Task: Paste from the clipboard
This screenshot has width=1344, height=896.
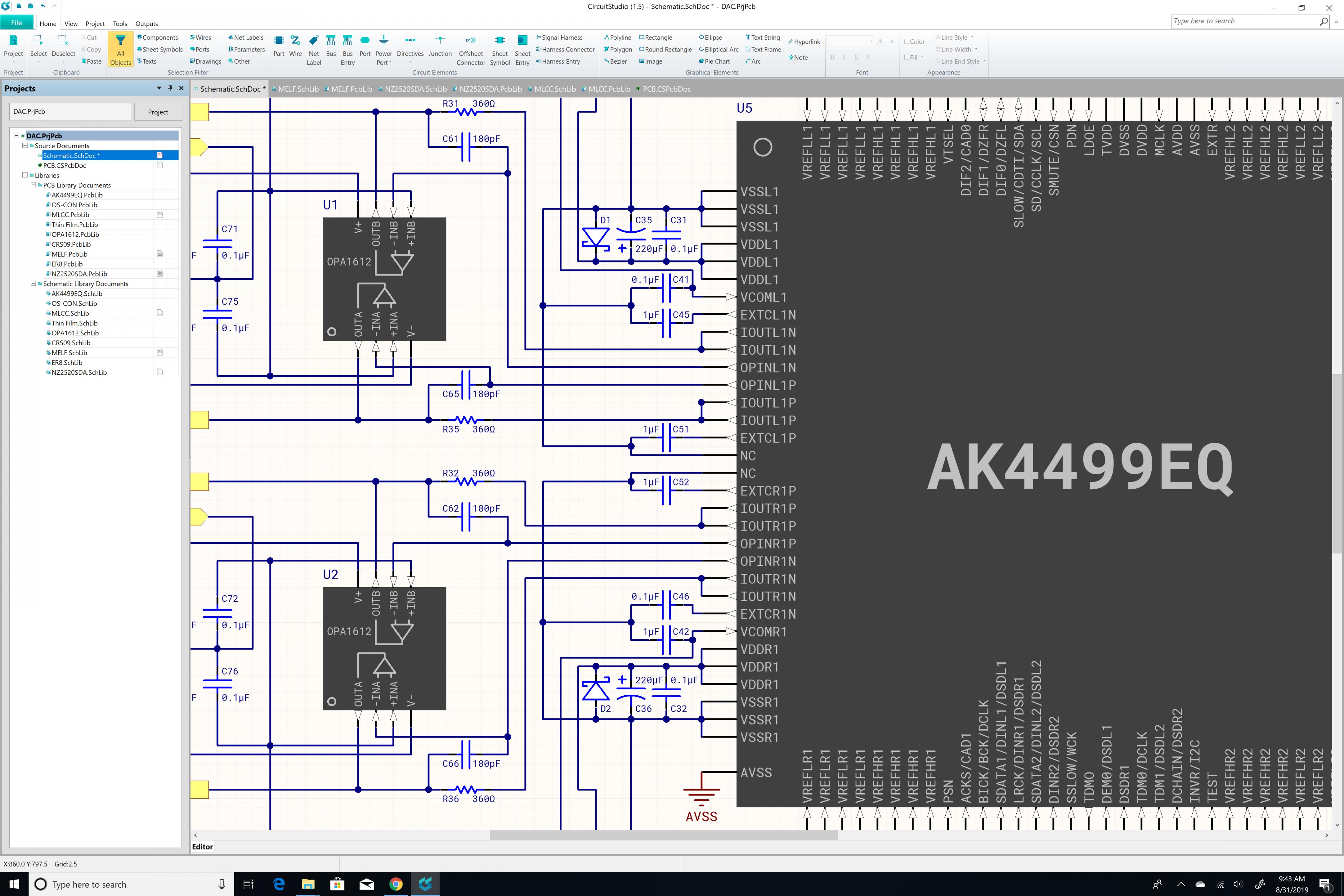Action: (x=92, y=61)
